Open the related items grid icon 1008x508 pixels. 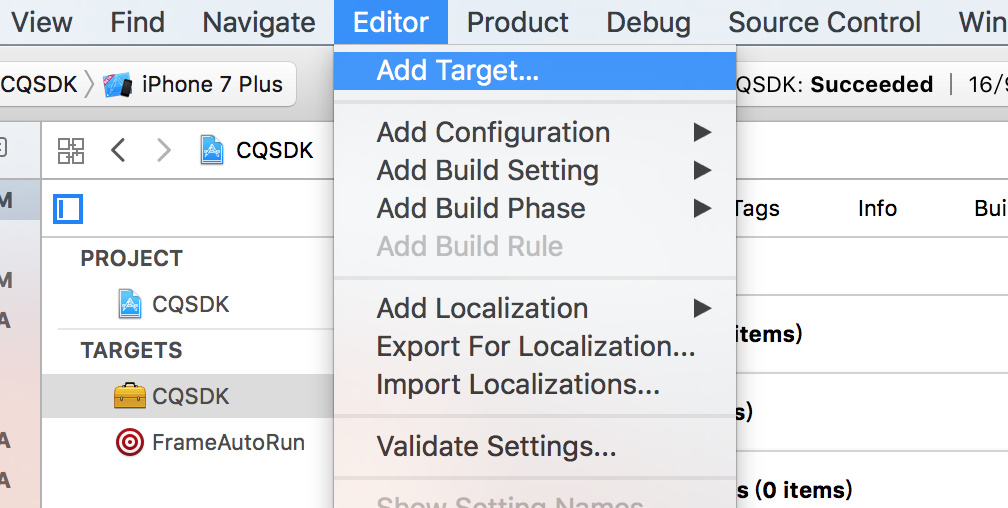[71, 150]
